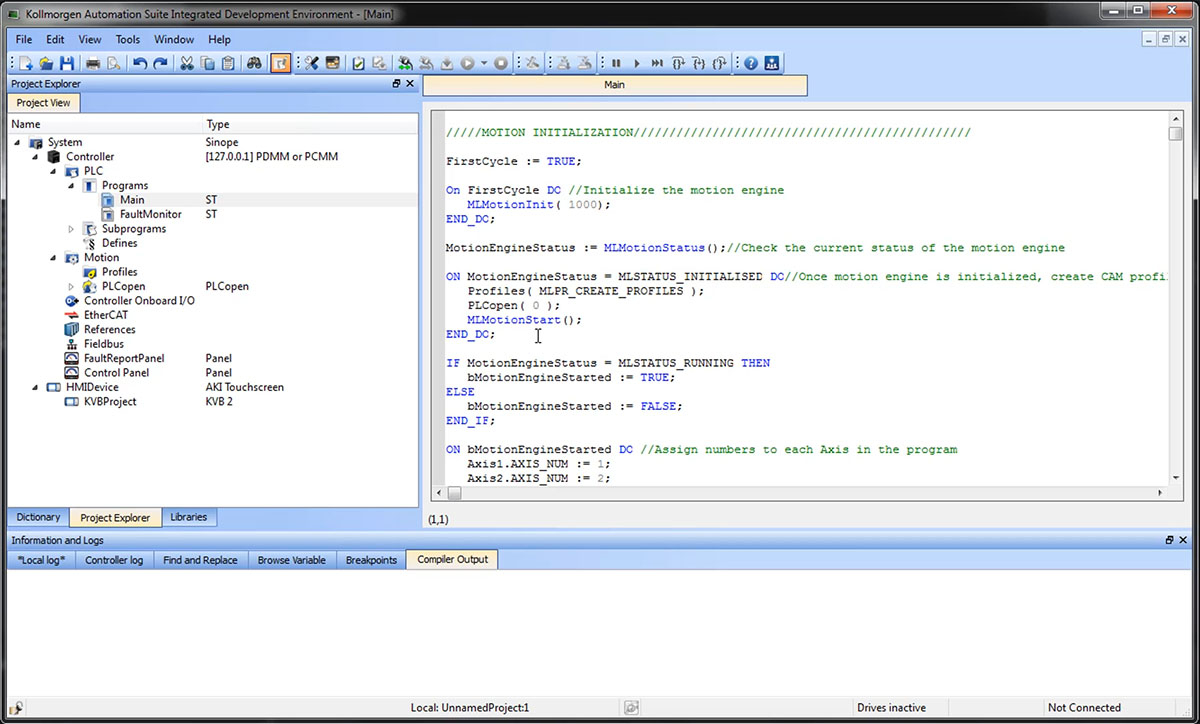Collapse the PLC tree node

pos(53,171)
